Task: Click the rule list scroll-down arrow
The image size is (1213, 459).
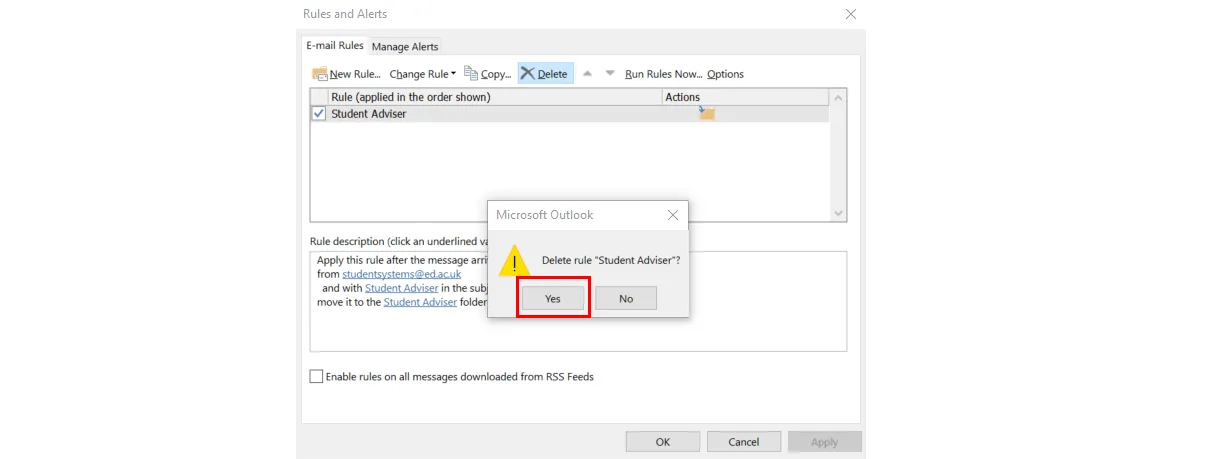Action: point(838,213)
